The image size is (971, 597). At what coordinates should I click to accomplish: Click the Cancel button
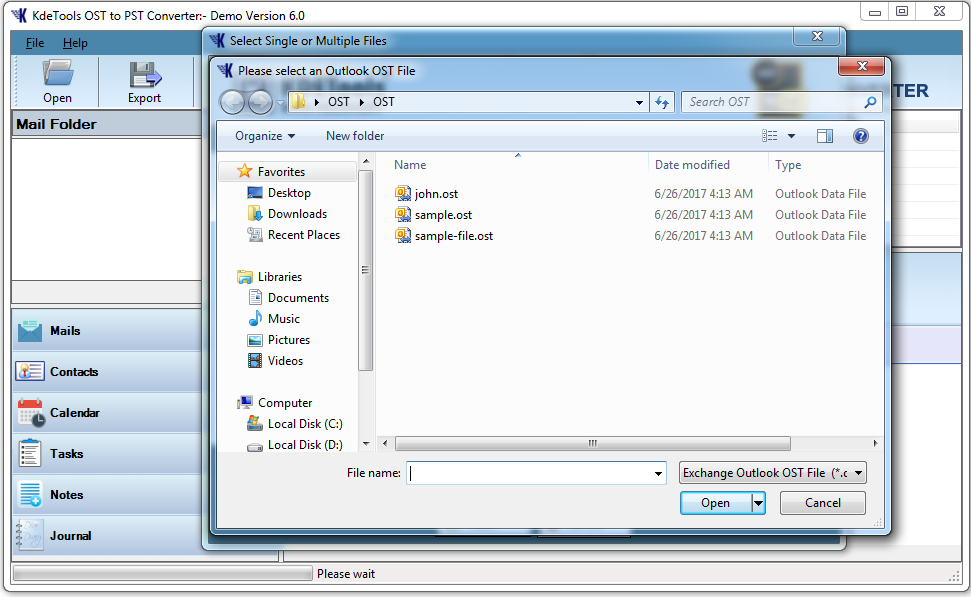tap(822, 503)
